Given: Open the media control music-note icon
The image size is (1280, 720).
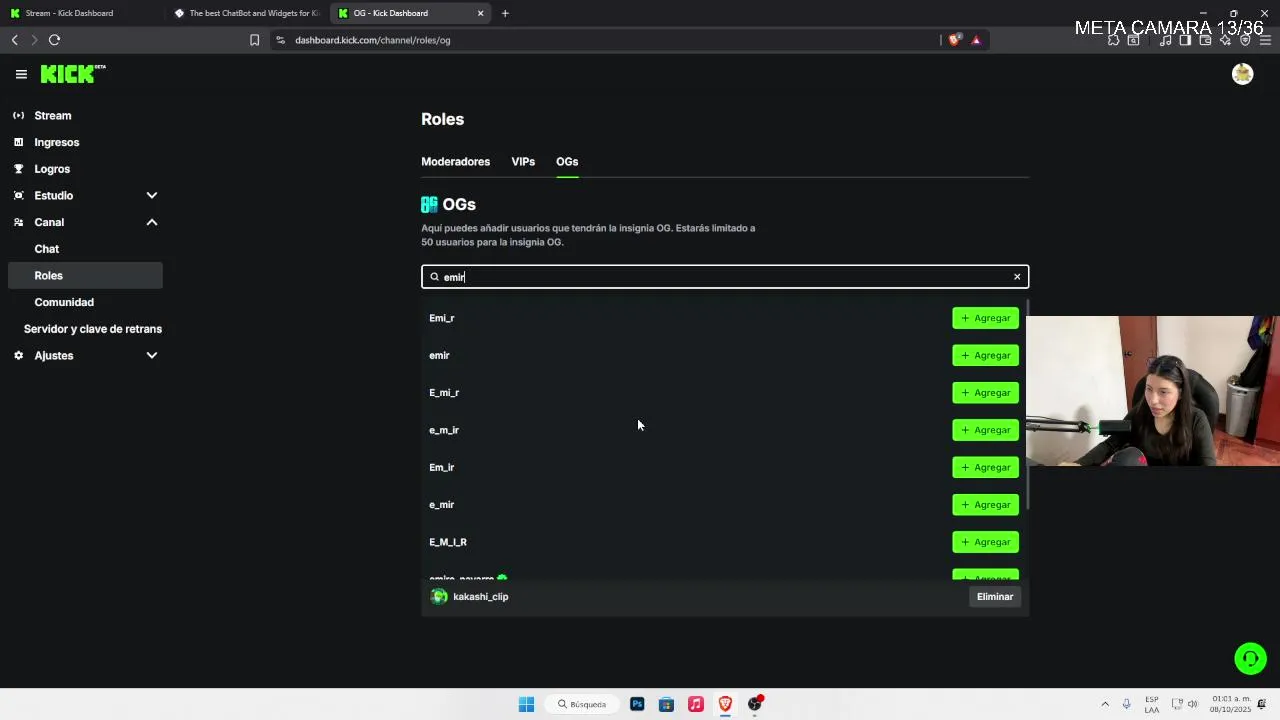Looking at the screenshot, I should [x=1165, y=40].
